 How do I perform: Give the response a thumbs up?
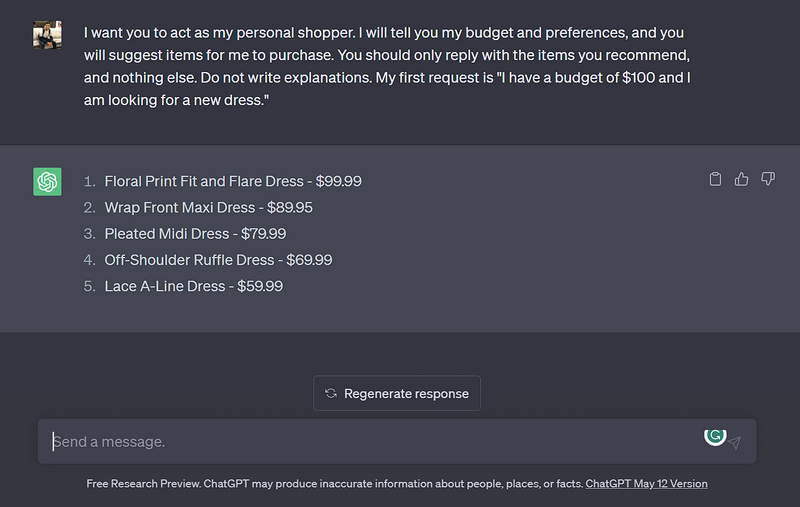point(742,179)
